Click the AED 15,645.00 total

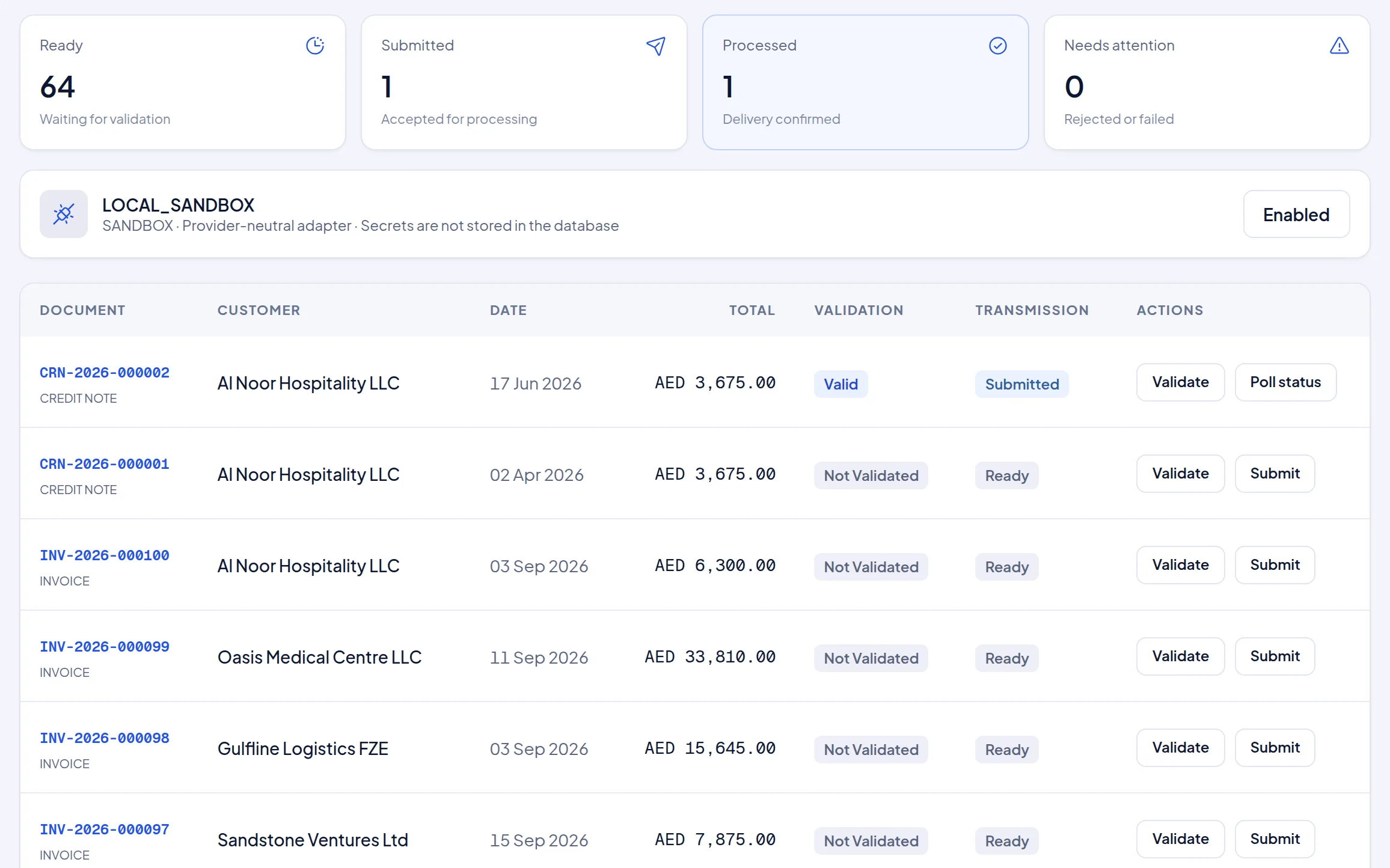(x=710, y=748)
